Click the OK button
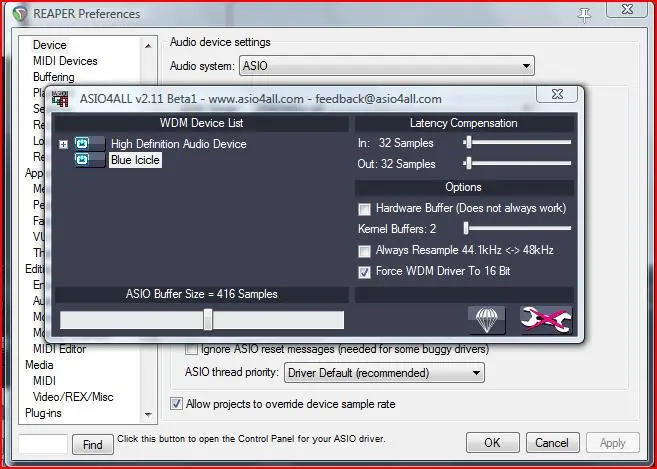Viewport: 657px width, 469px height. pos(492,443)
